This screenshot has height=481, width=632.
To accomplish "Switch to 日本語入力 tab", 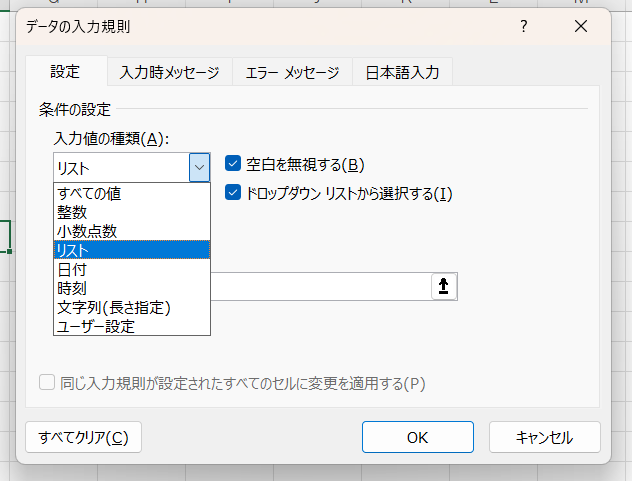I will coord(403,72).
